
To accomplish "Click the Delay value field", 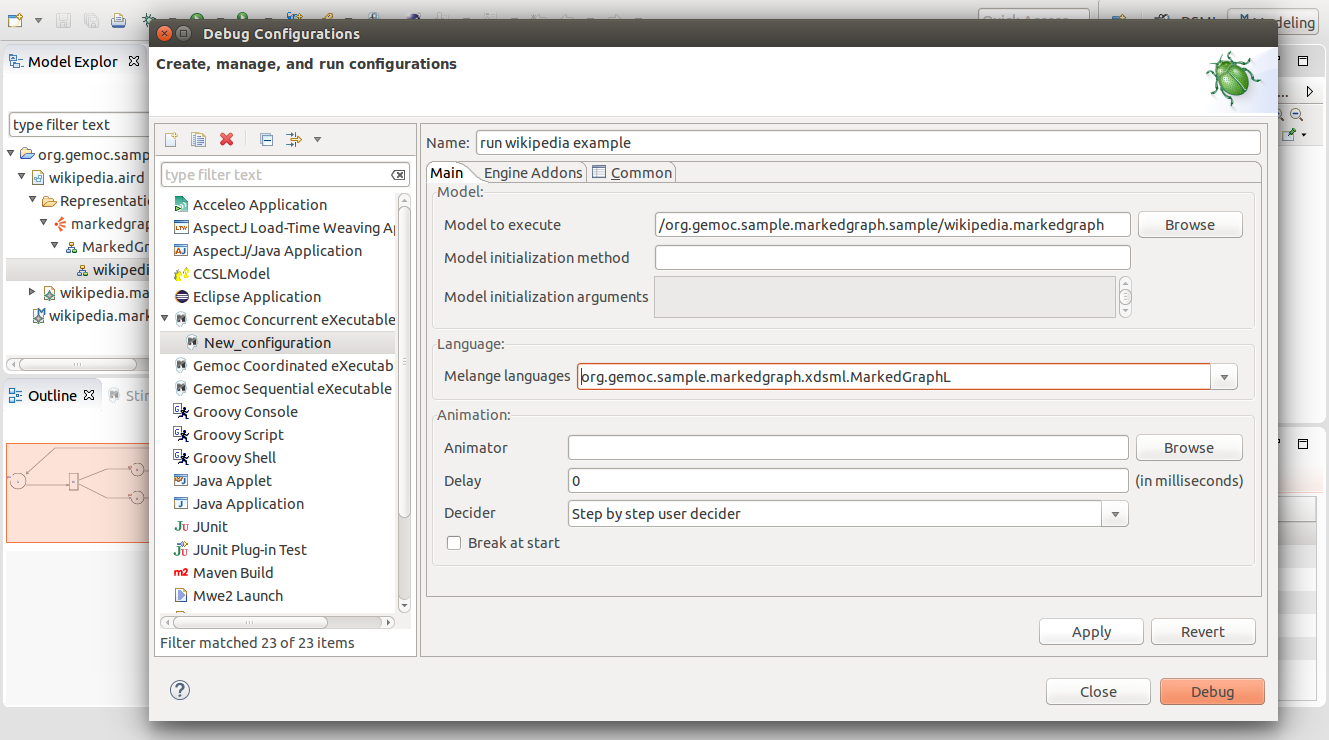I will (848, 481).
